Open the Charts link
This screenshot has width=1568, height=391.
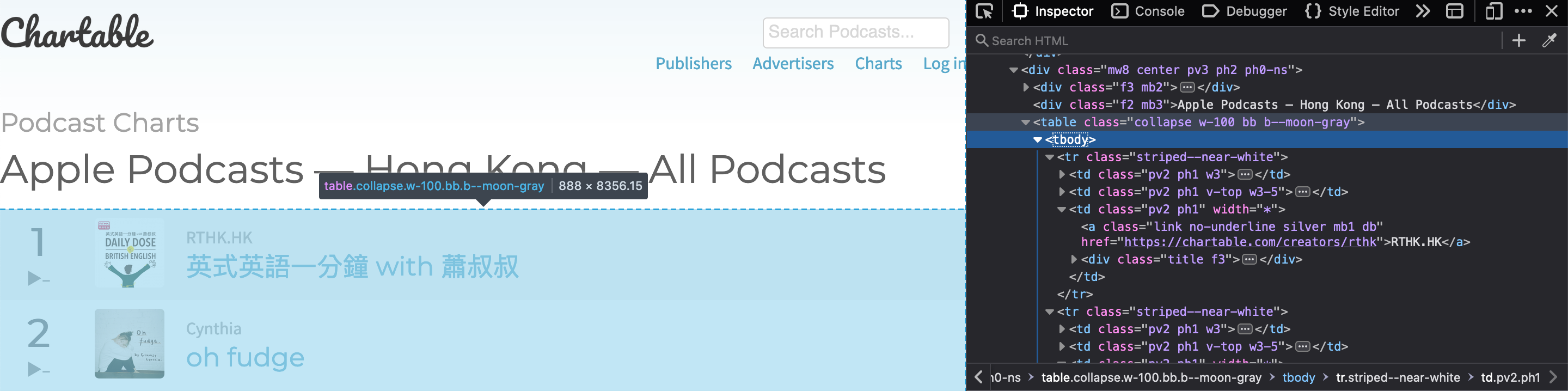(878, 63)
